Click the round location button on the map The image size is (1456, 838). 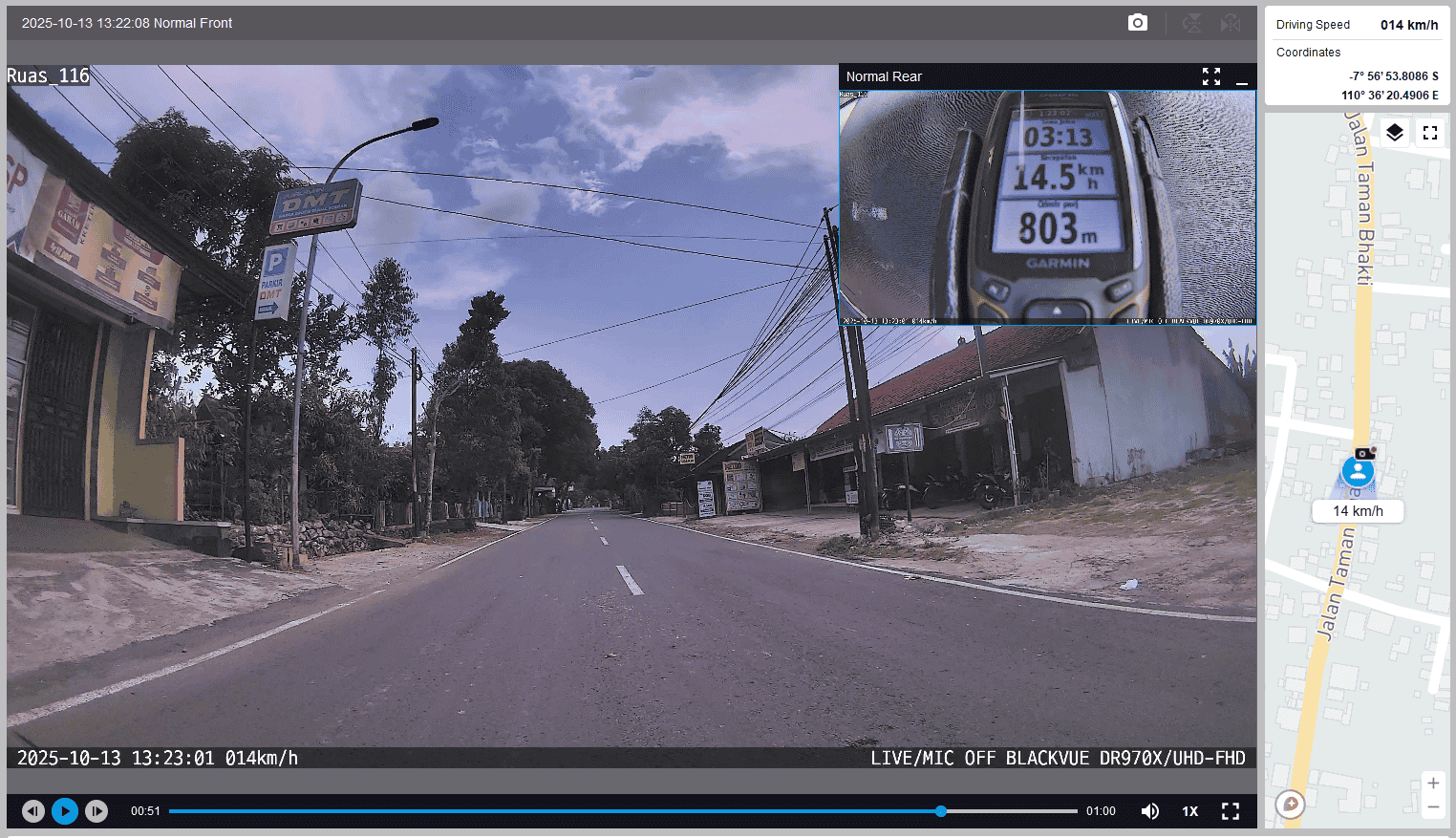click(x=1291, y=804)
